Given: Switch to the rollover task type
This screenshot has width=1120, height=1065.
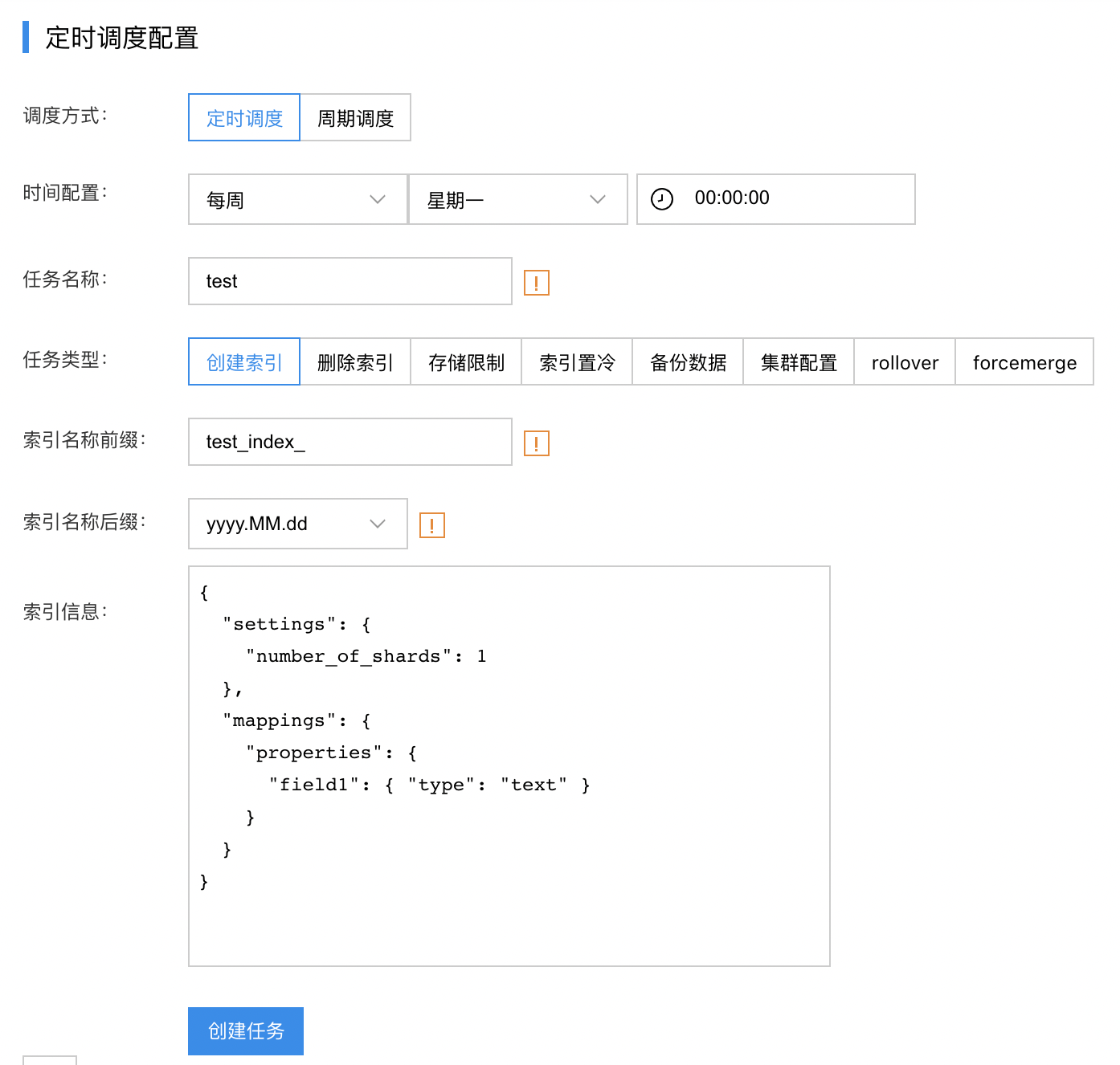Looking at the screenshot, I should coord(905,362).
